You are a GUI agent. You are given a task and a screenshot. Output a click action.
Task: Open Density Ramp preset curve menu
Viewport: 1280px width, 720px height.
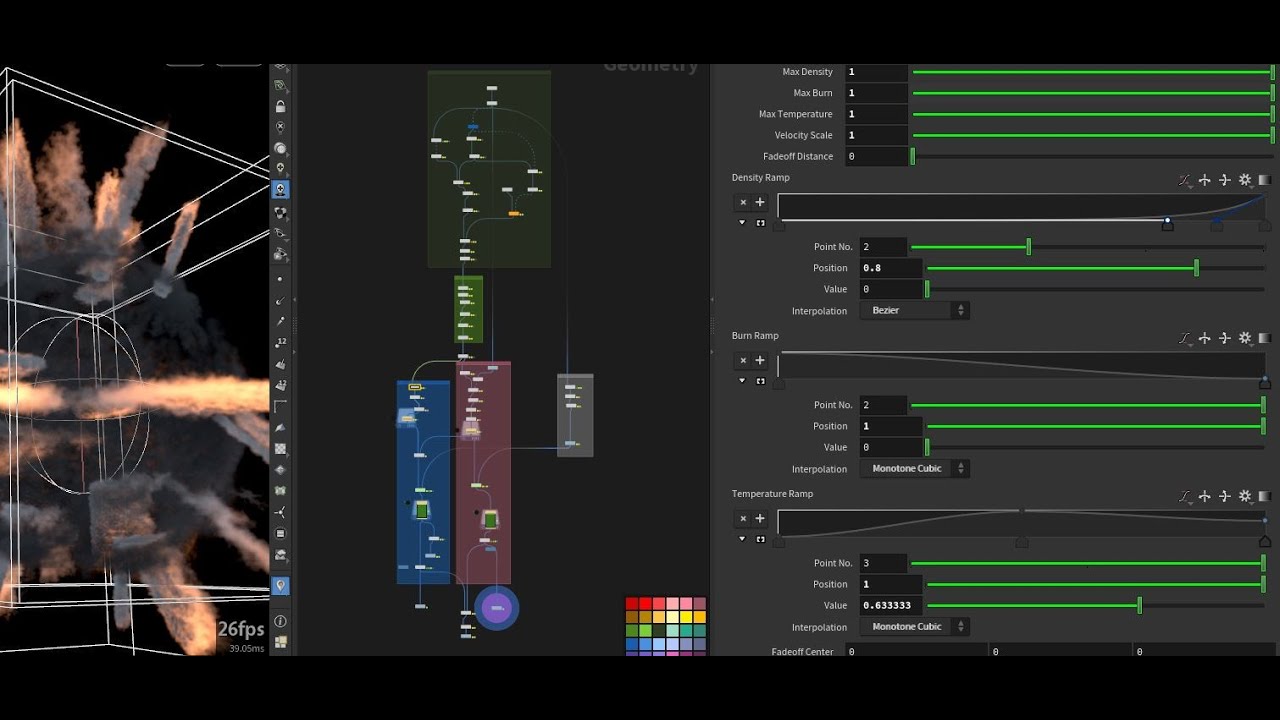coord(1185,180)
